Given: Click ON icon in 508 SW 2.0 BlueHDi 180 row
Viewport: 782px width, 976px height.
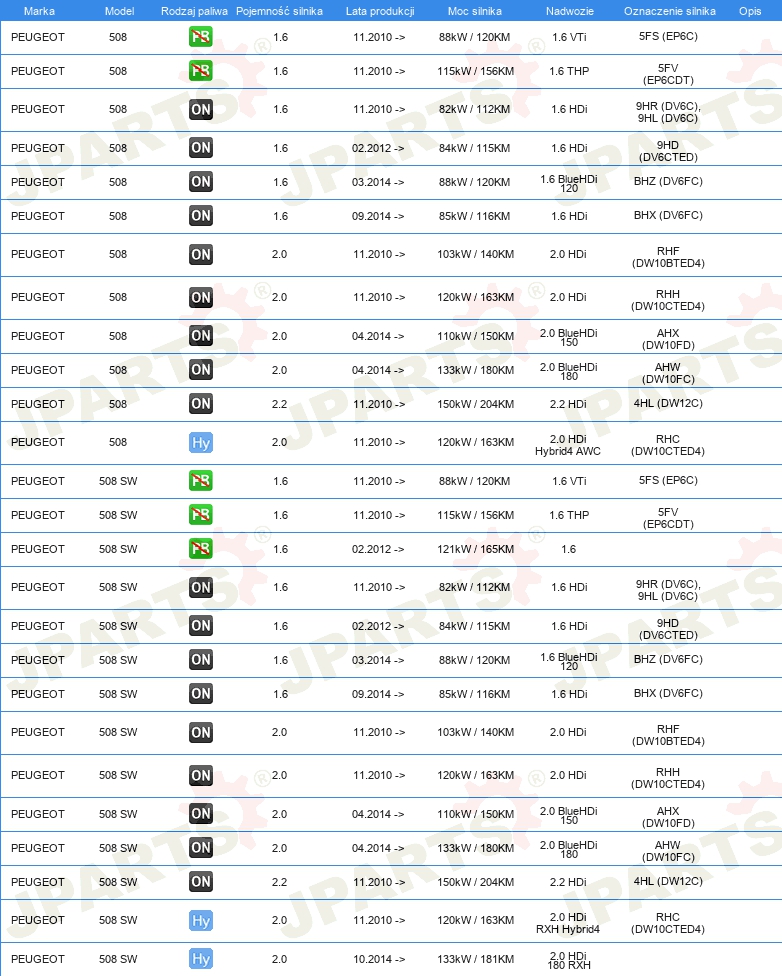Looking at the screenshot, I should pyautogui.click(x=200, y=848).
